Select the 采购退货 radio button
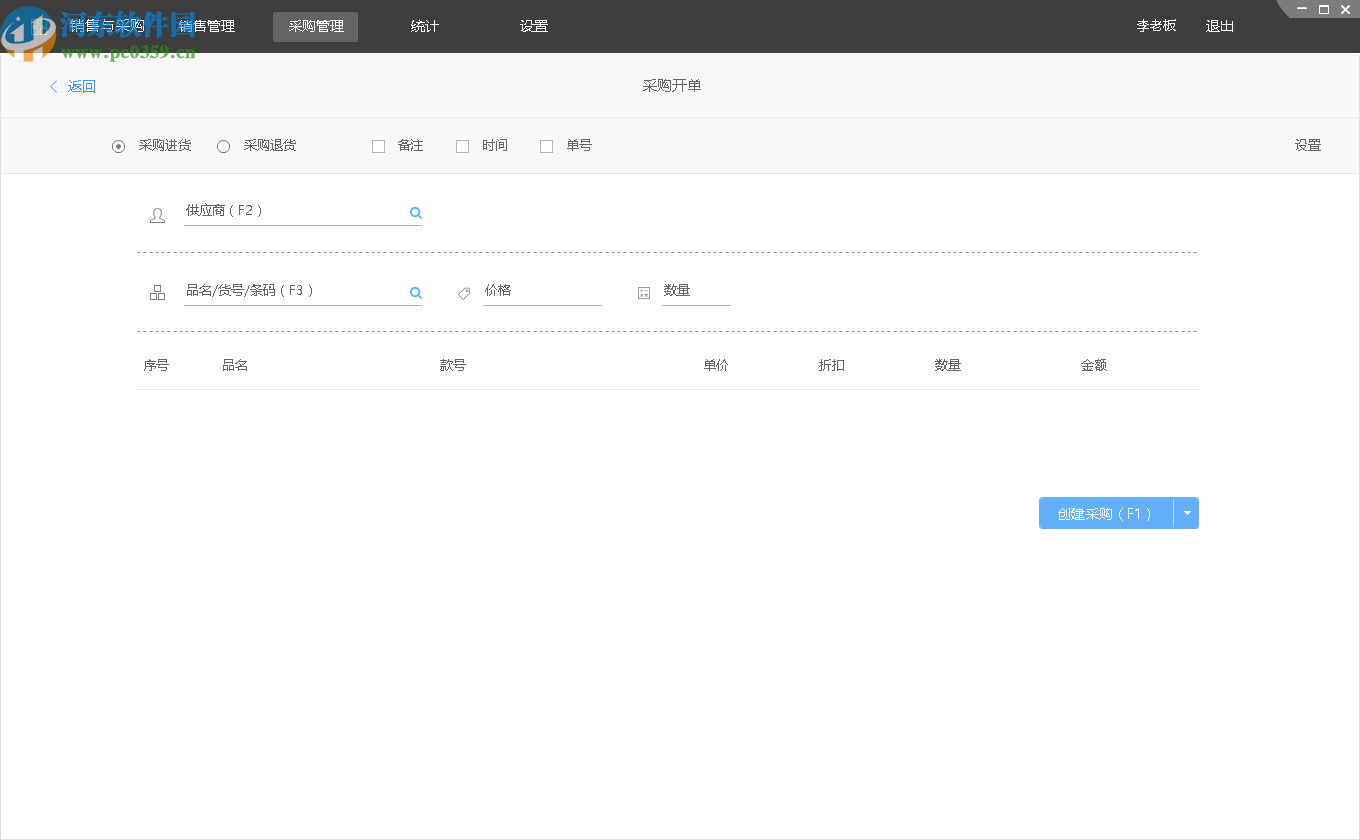1360x840 pixels. (x=224, y=146)
